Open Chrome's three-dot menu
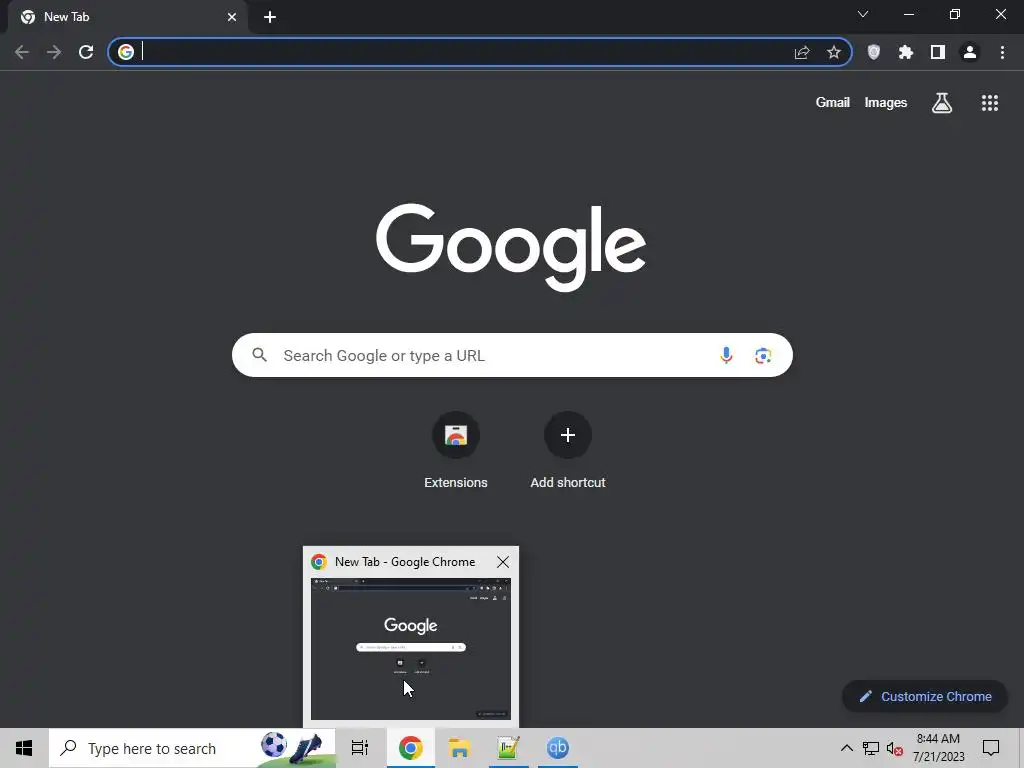Screen dimensions: 1024x768 coord(1002,52)
